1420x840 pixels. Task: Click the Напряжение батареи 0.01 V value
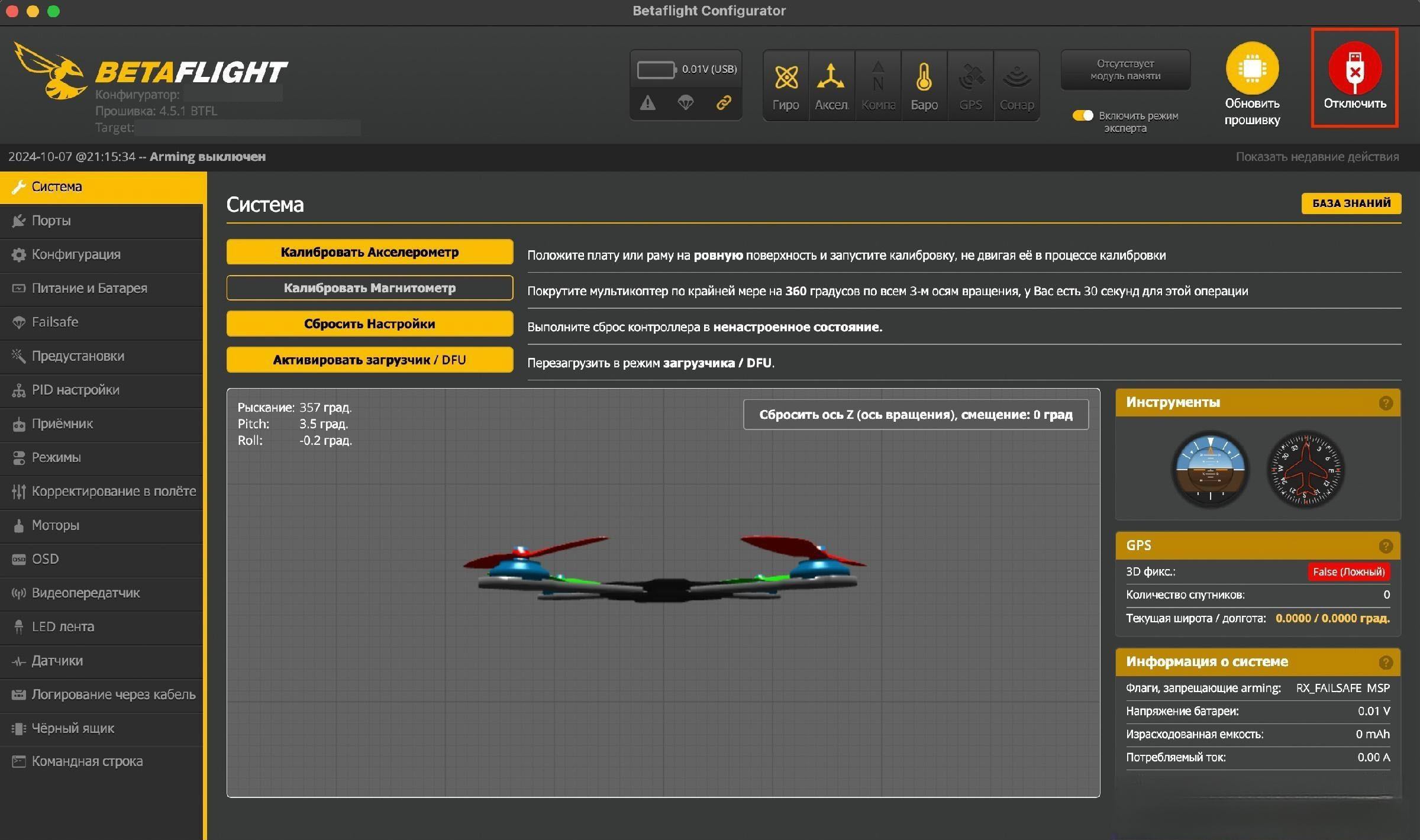[1373, 711]
